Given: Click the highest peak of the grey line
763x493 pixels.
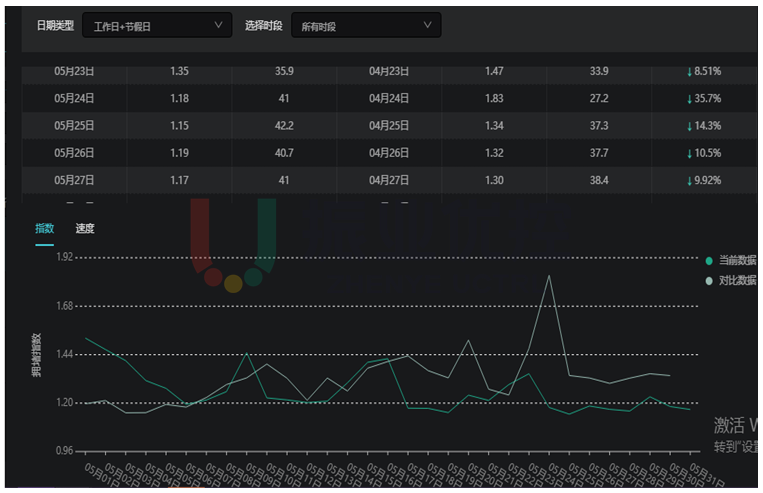Looking at the screenshot, I should [549, 275].
